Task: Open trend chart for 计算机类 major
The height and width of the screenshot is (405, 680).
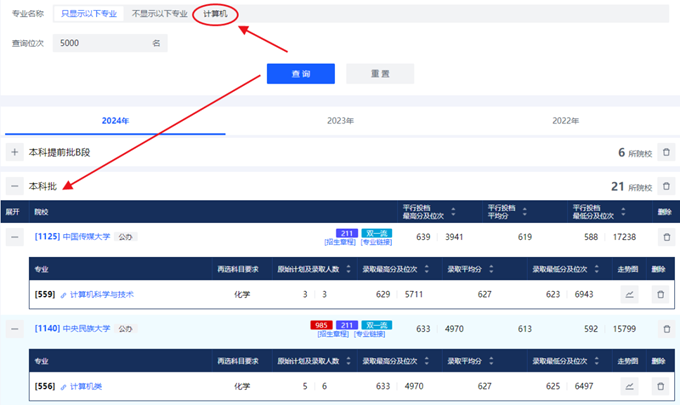Action: [630, 386]
